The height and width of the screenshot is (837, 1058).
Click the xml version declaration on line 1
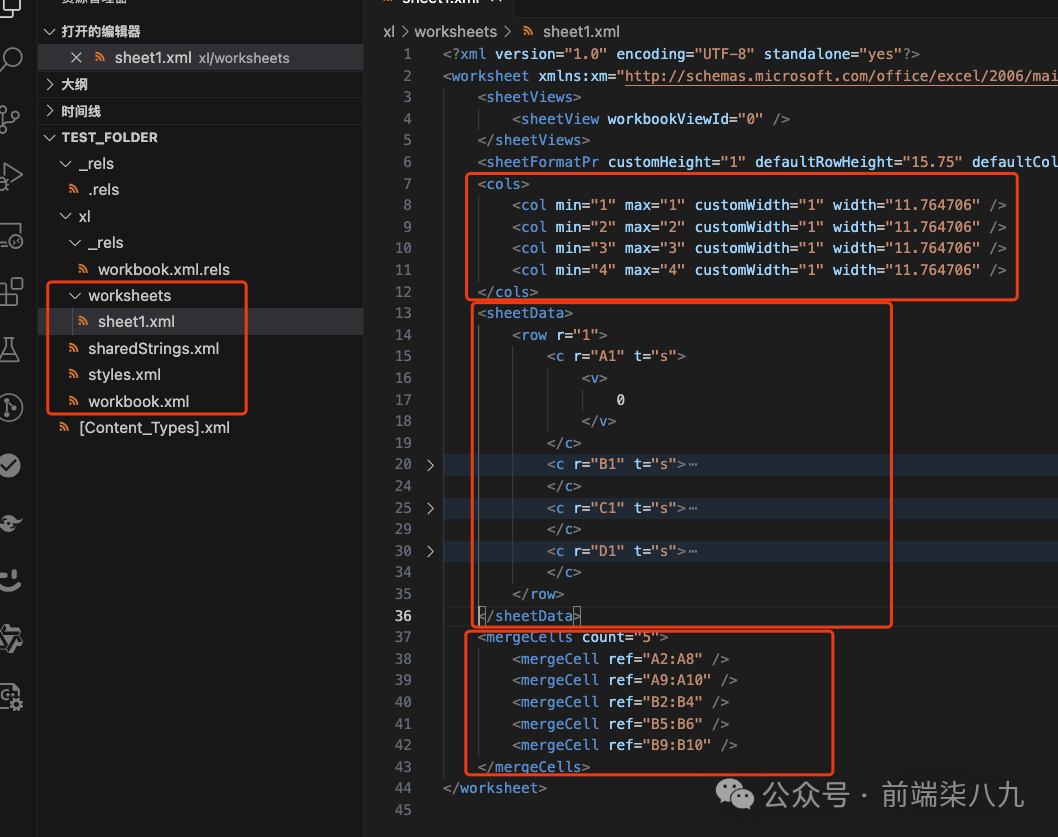click(x=681, y=54)
